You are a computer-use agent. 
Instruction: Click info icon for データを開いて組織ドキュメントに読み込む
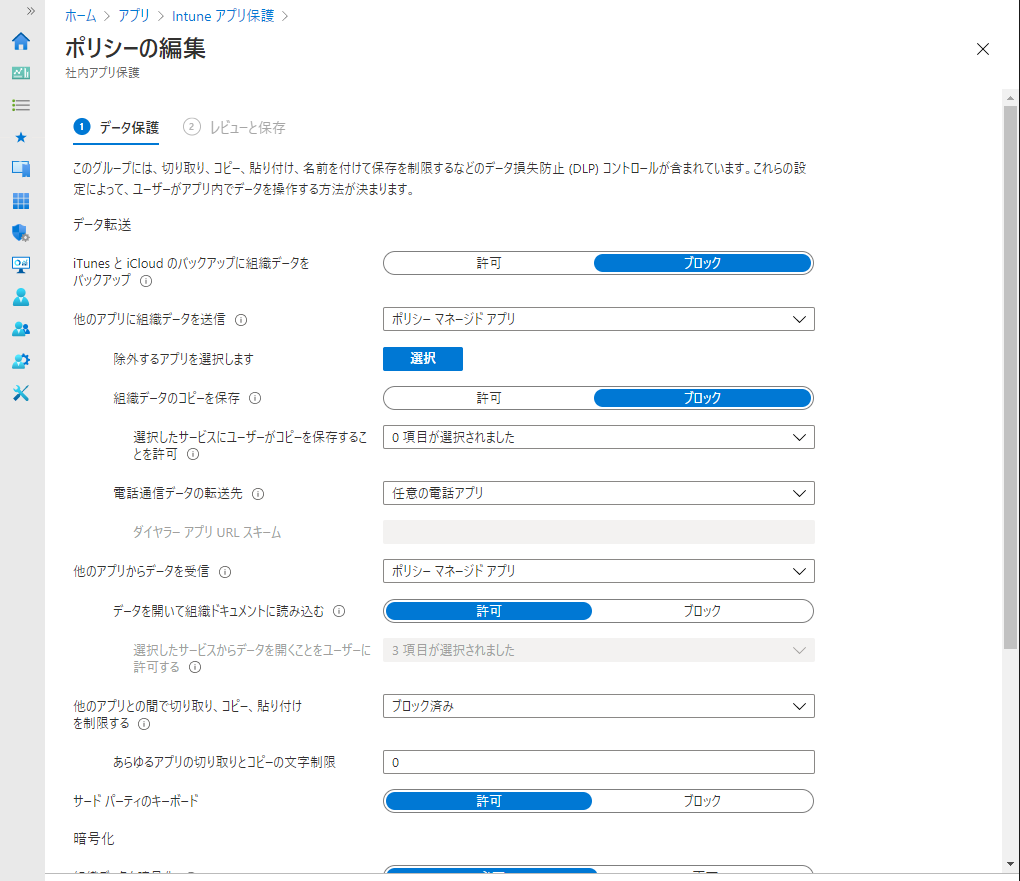(339, 611)
